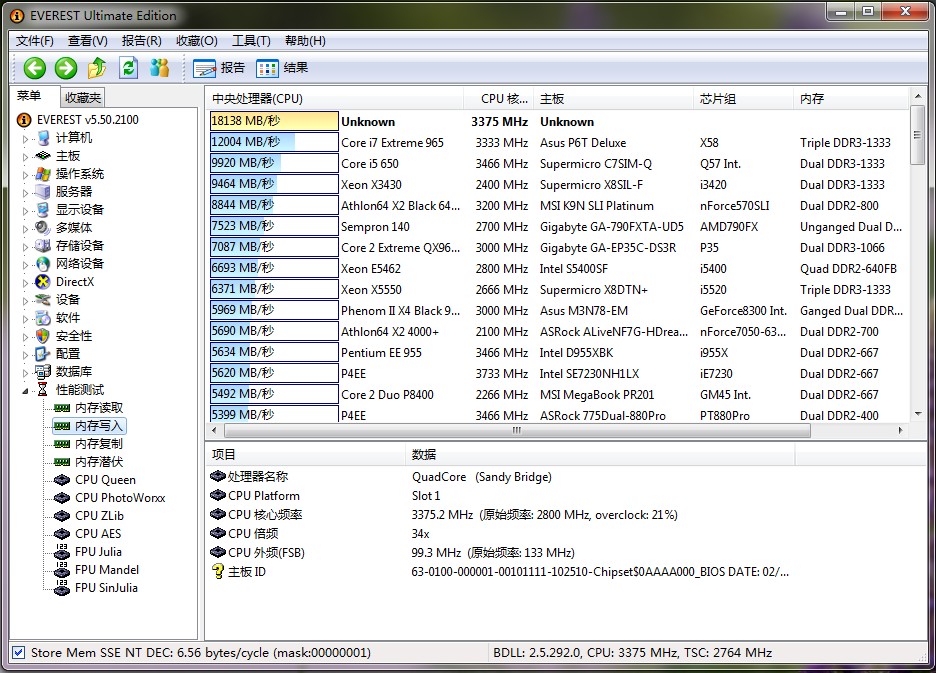
Task: Switch to the 菜单 tab
Action: pos(29,96)
